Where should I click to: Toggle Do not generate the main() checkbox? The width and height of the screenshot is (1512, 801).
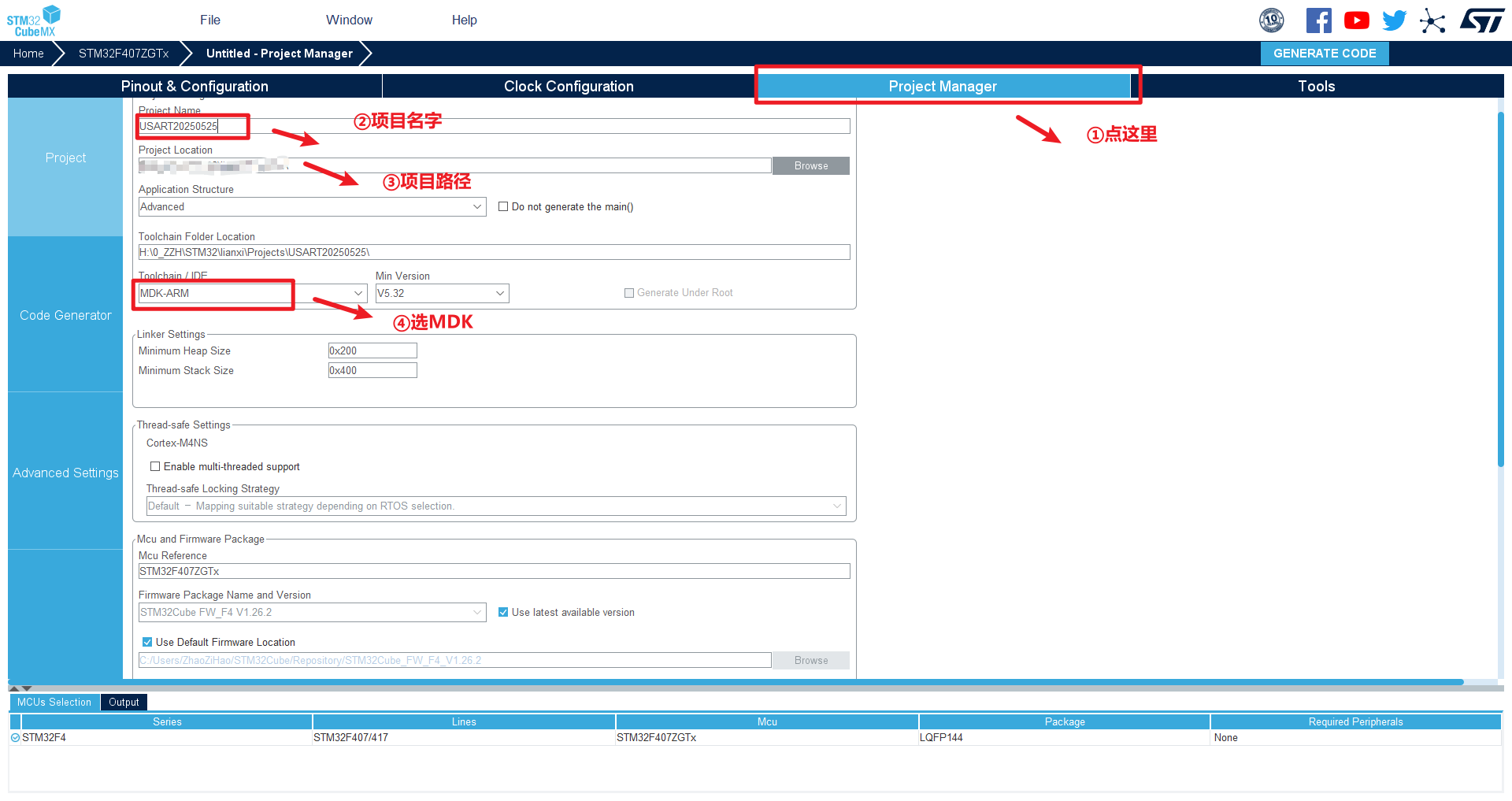[x=503, y=207]
